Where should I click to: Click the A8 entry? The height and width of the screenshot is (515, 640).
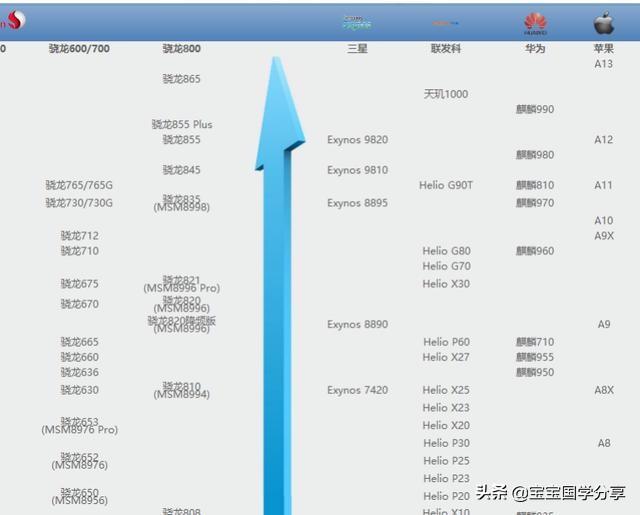(604, 443)
